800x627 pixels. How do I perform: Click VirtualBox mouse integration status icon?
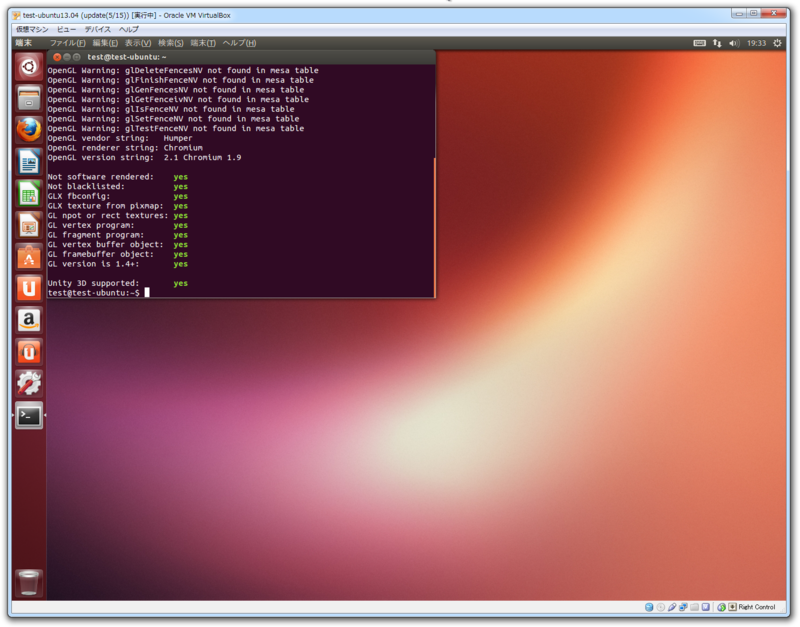coord(721,607)
